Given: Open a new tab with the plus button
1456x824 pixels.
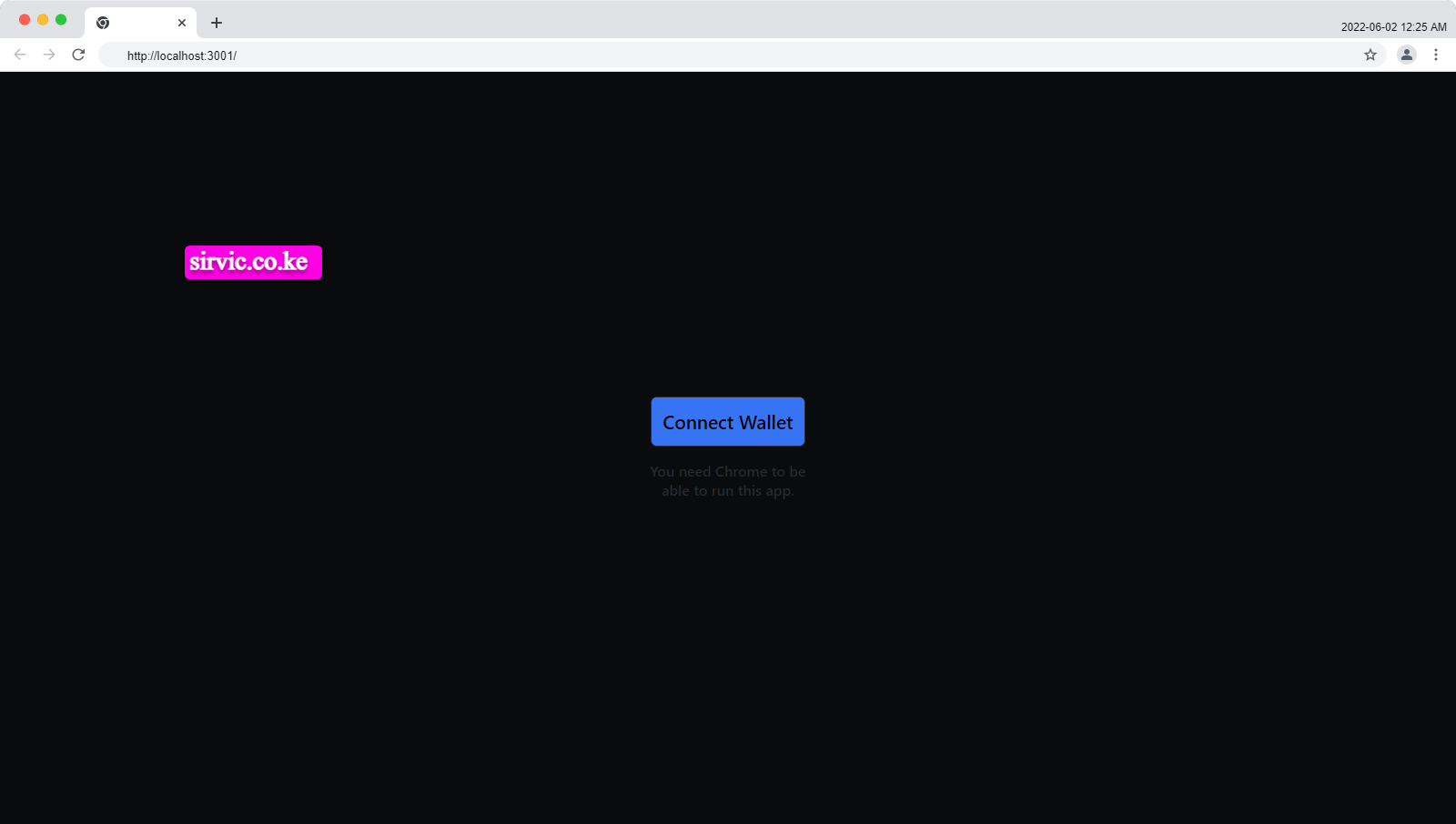Looking at the screenshot, I should pos(217,23).
